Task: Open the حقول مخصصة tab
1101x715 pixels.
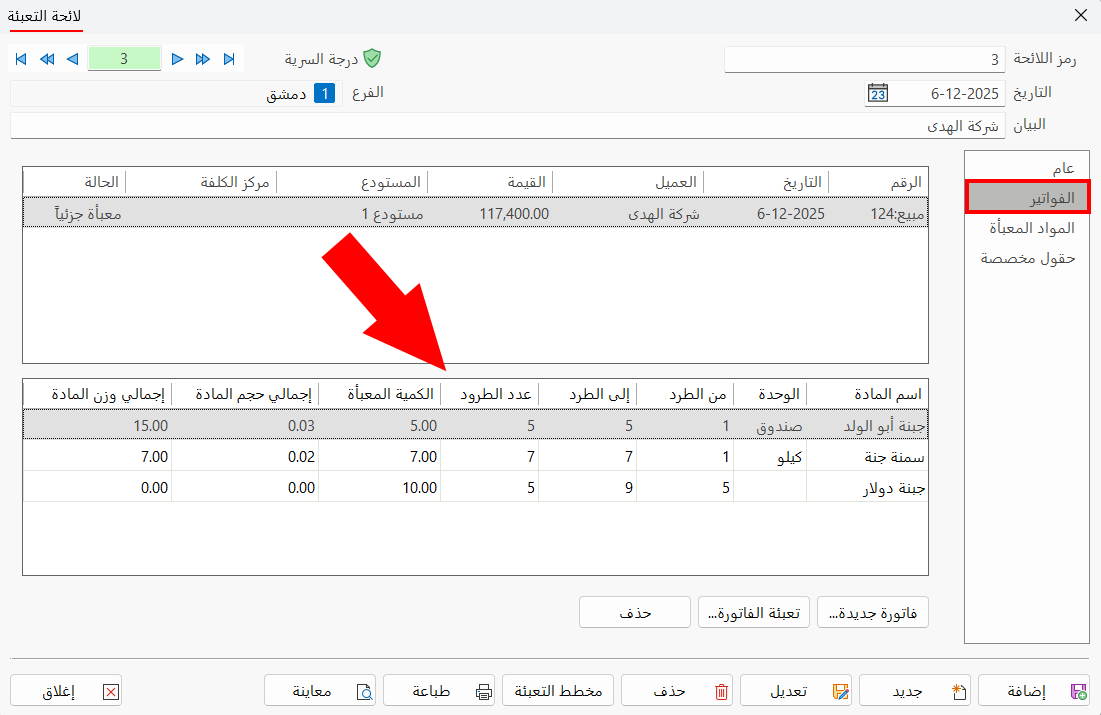Action: click(1027, 258)
